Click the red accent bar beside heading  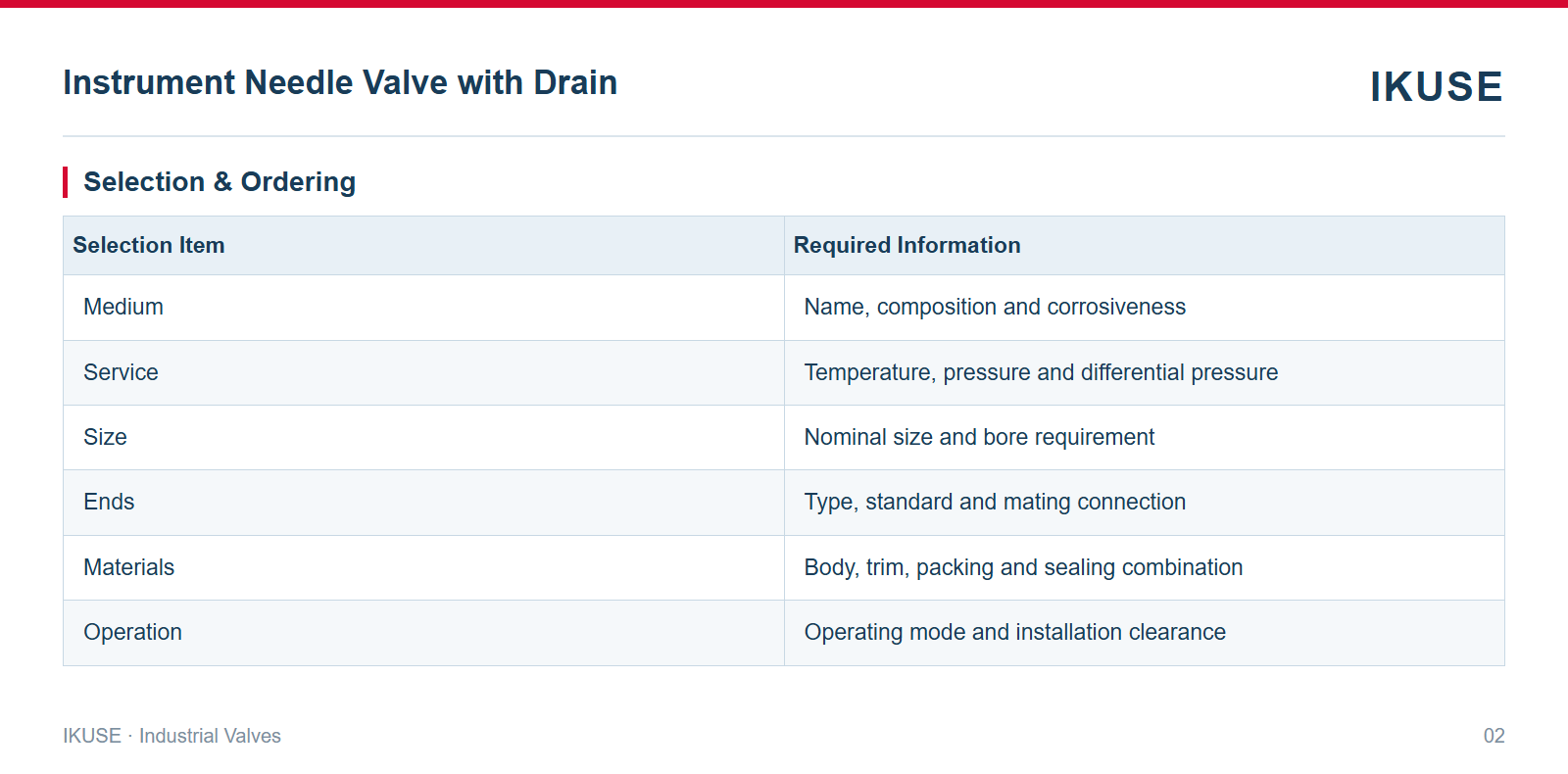click(x=65, y=182)
